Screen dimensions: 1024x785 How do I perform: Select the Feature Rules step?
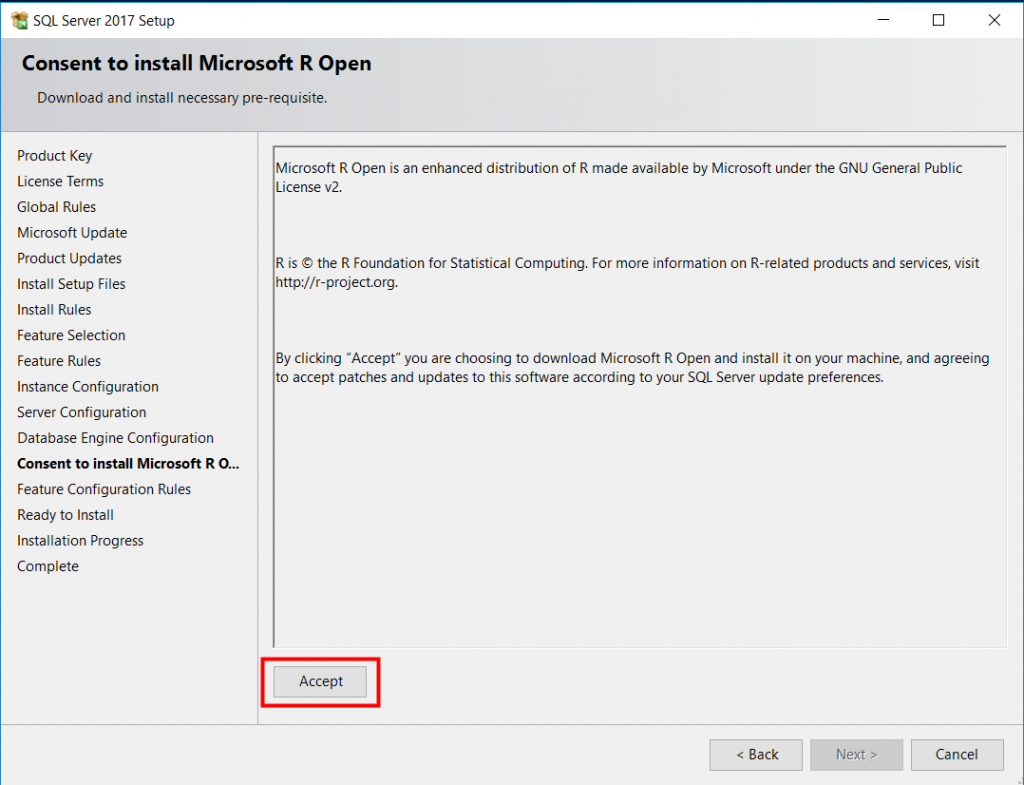click(x=59, y=360)
